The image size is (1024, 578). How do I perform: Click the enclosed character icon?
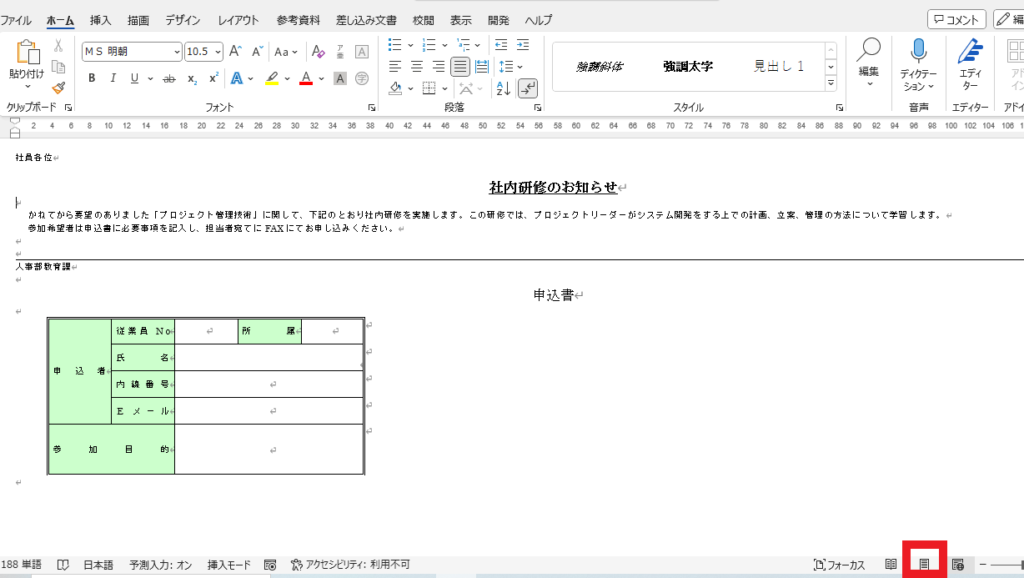pyautogui.click(x=361, y=78)
